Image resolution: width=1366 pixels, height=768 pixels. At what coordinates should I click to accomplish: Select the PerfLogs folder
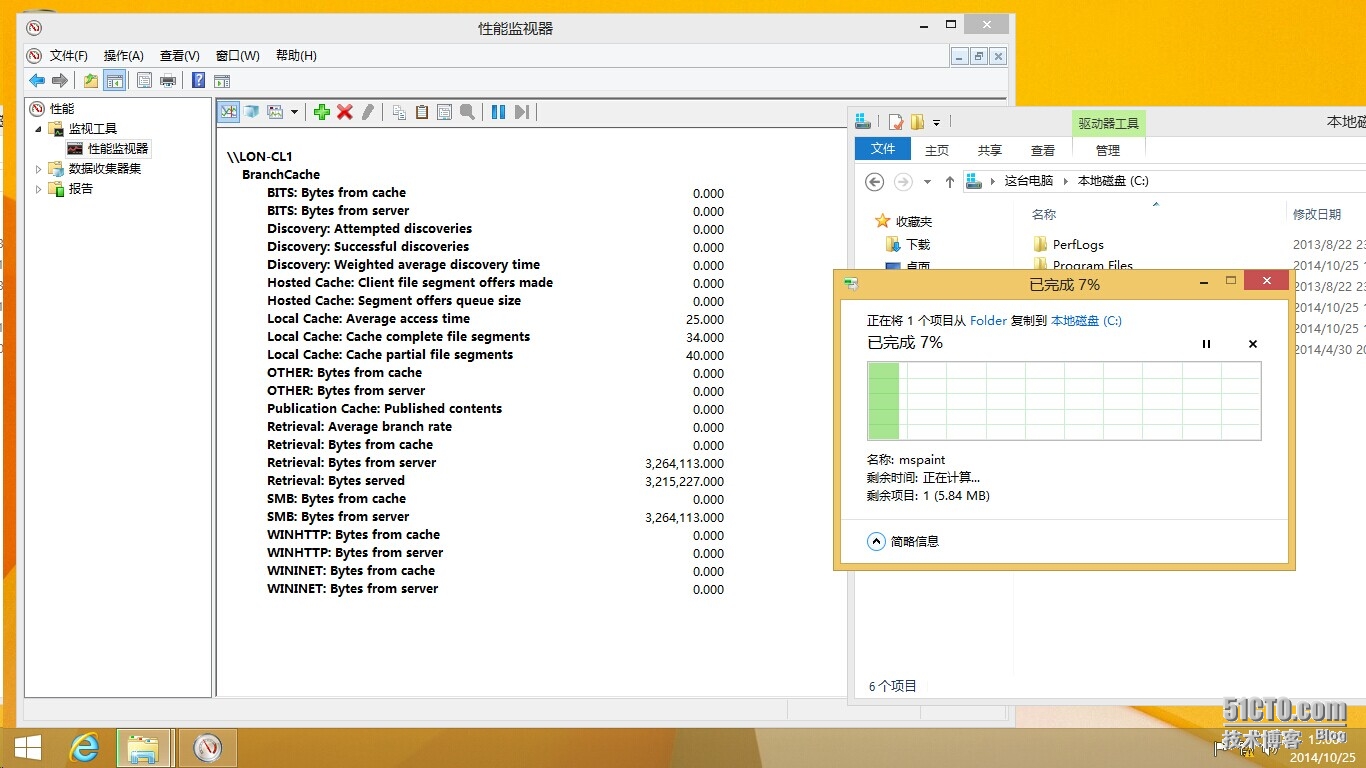1078,244
